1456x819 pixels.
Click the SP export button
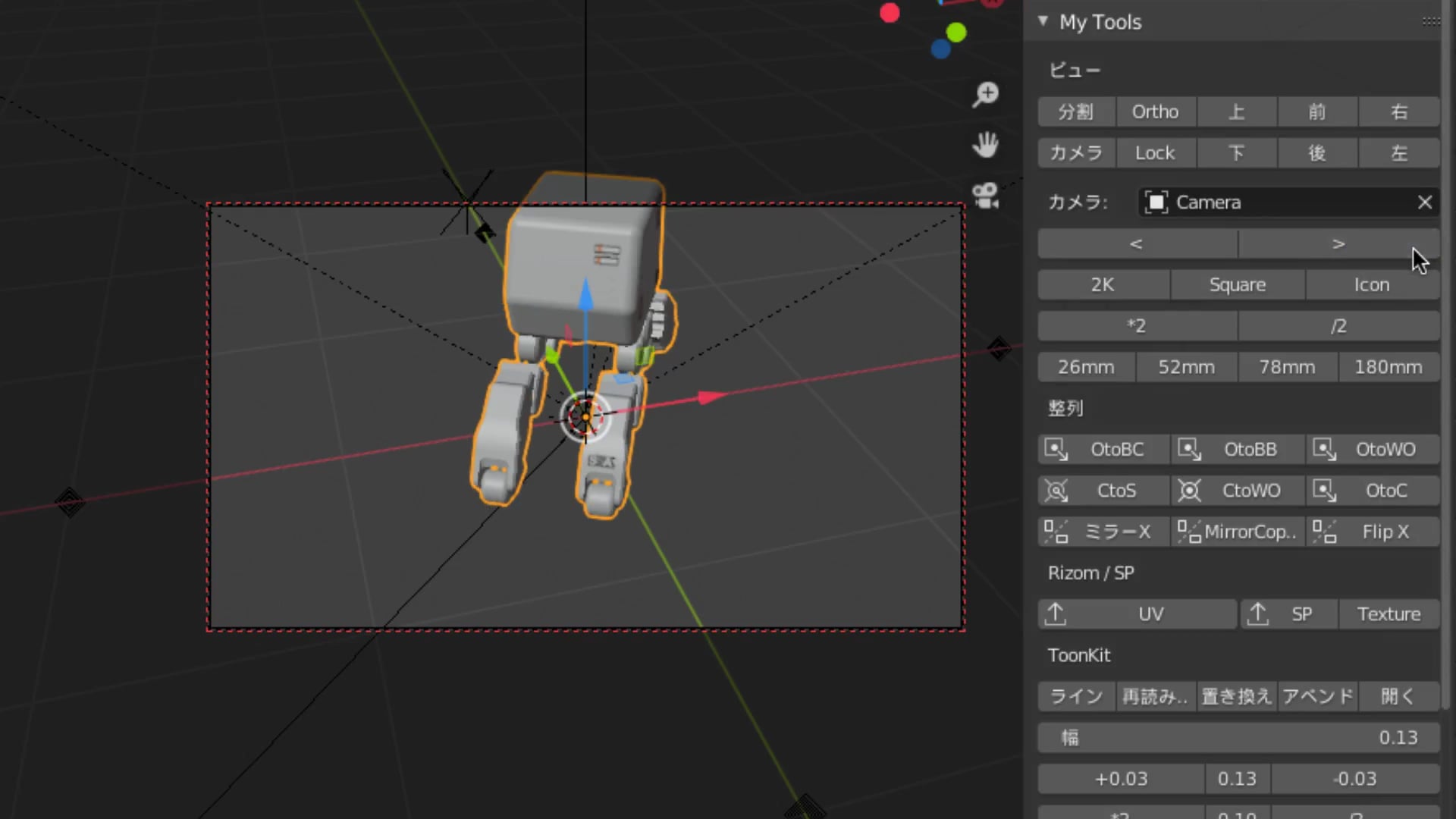click(1289, 614)
